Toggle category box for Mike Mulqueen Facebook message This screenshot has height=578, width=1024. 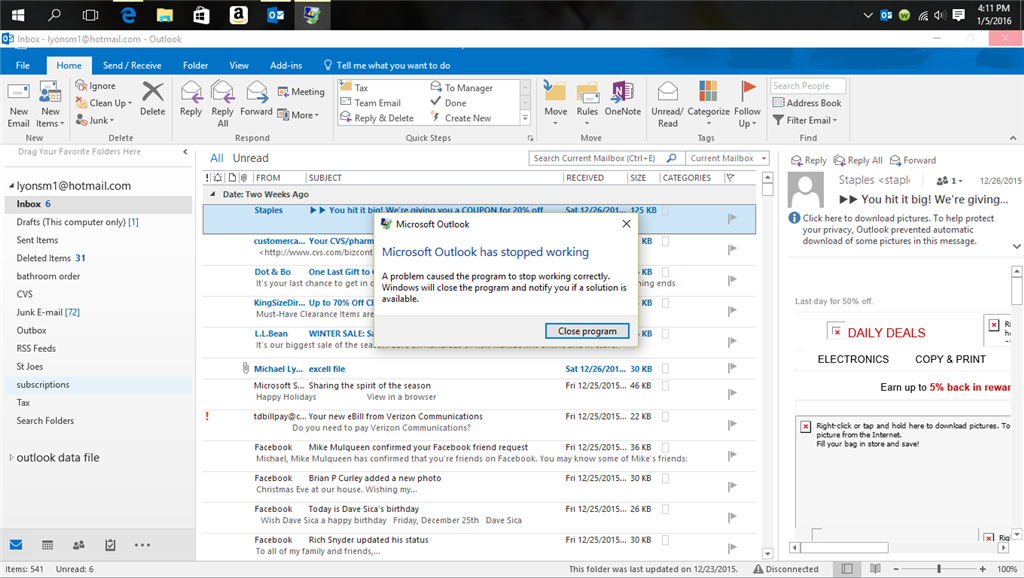tap(665, 447)
